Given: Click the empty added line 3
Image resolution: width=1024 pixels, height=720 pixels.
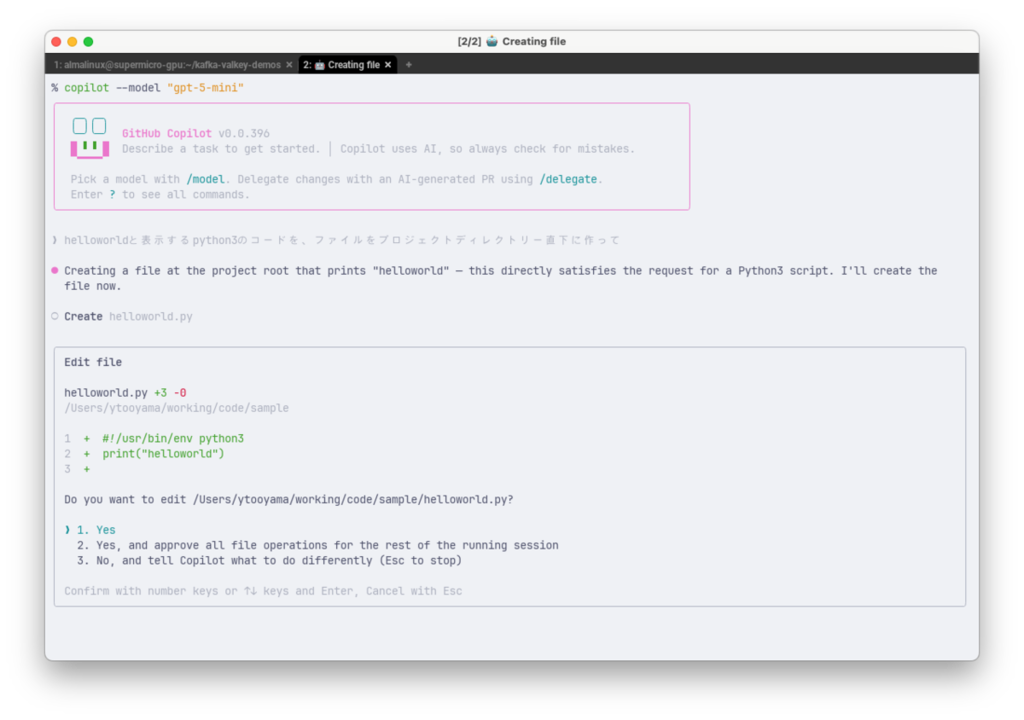Looking at the screenshot, I should coord(77,469).
